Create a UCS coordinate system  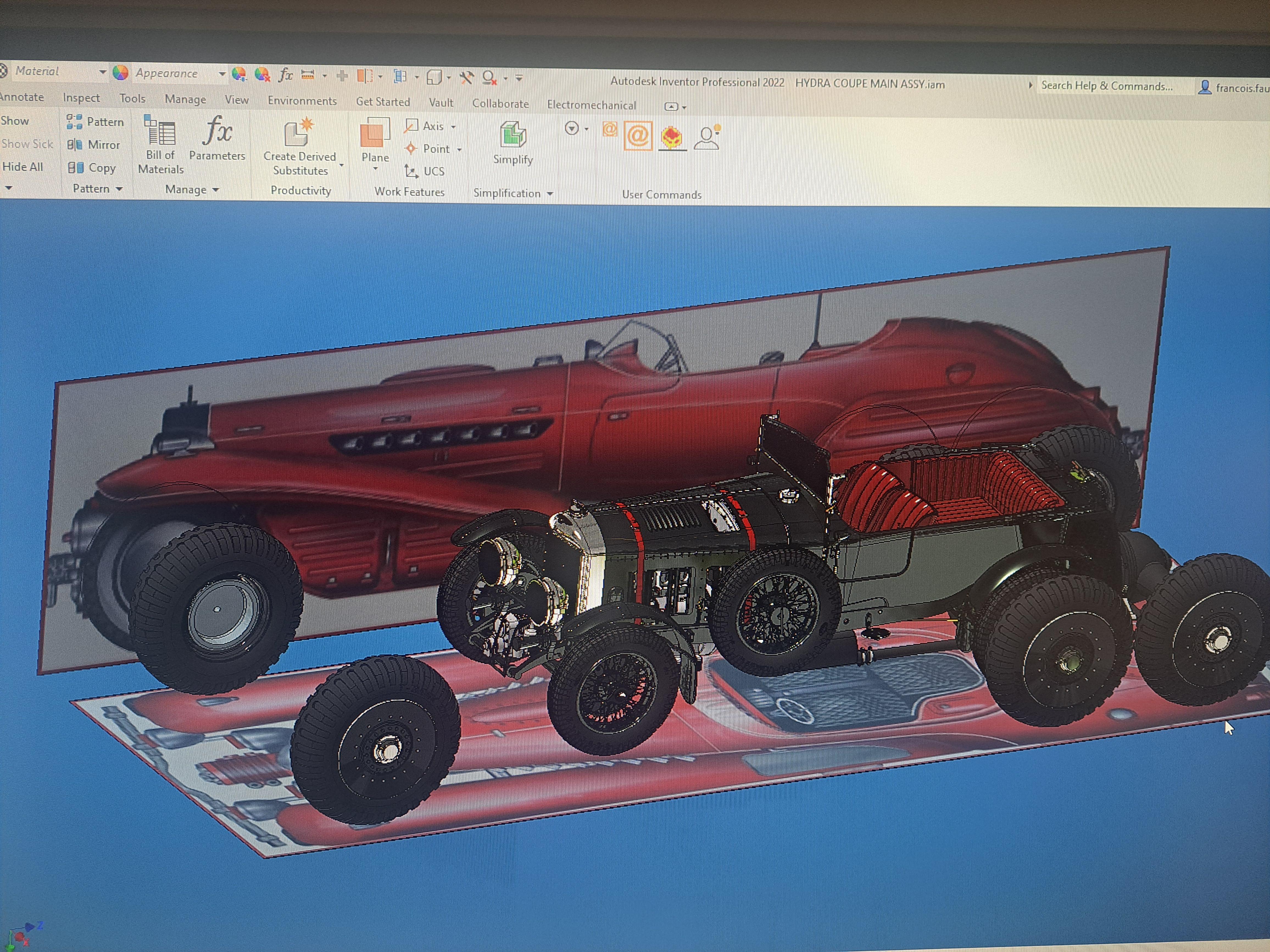tap(424, 171)
